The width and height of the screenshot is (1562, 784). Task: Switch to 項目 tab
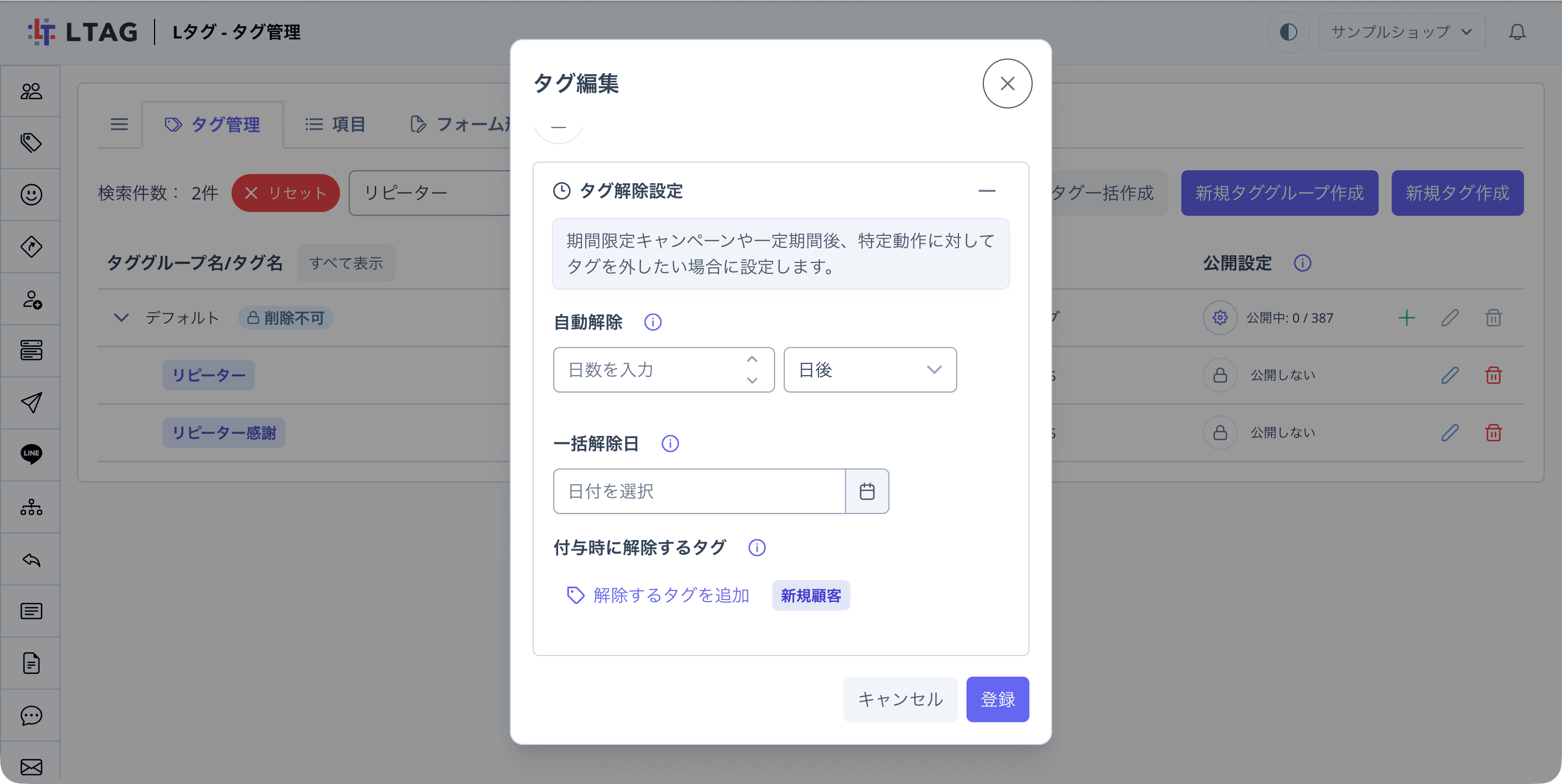tap(335, 125)
